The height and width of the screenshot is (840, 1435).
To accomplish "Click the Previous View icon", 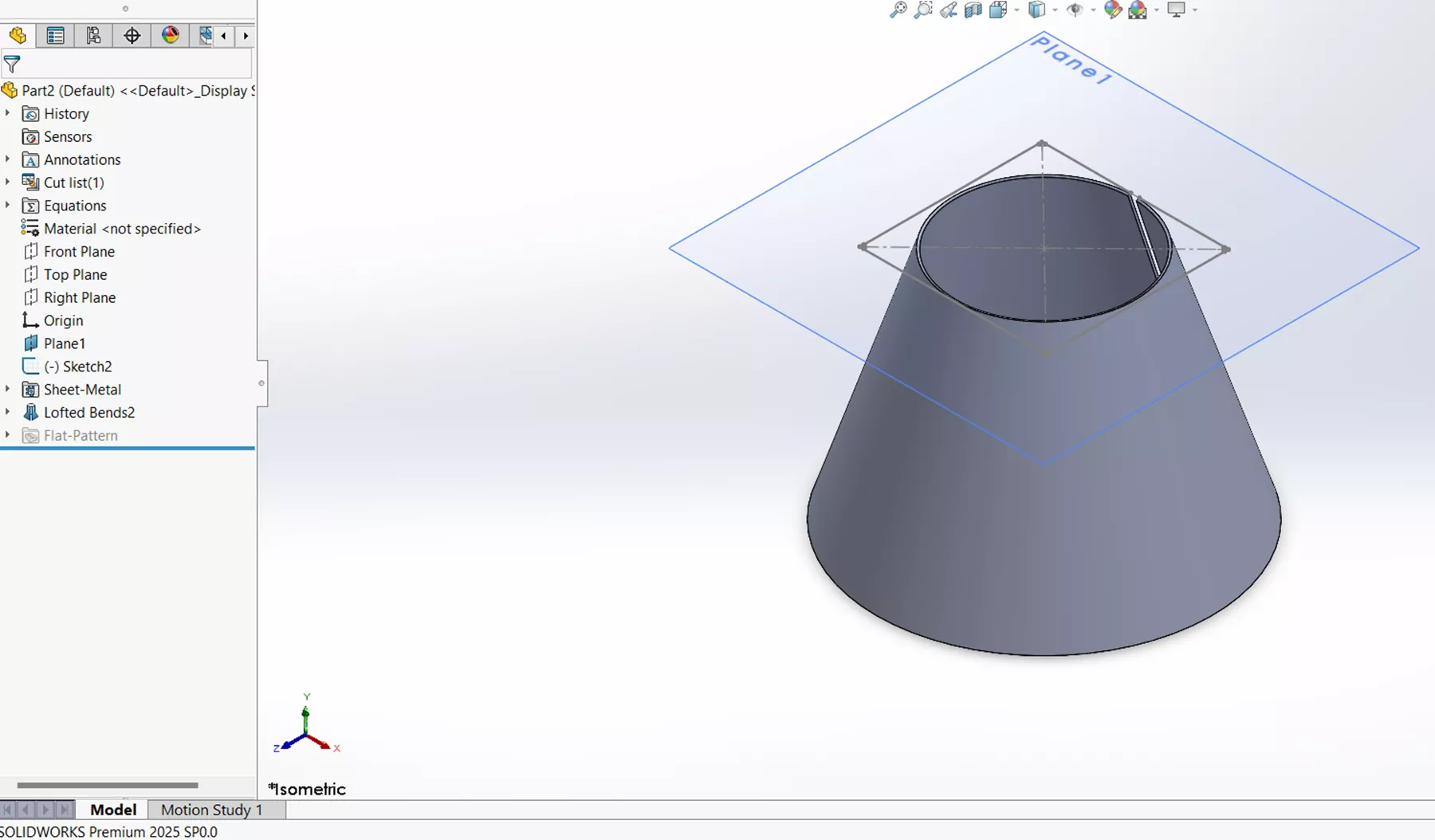I will (x=948, y=10).
